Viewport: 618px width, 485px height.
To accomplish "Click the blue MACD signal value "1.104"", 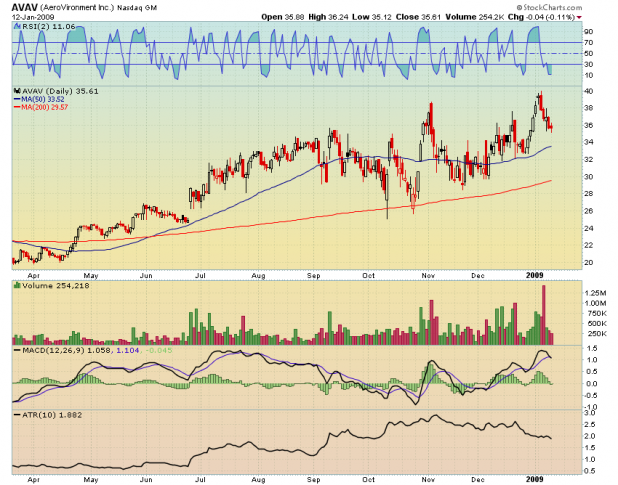I will (128, 350).
